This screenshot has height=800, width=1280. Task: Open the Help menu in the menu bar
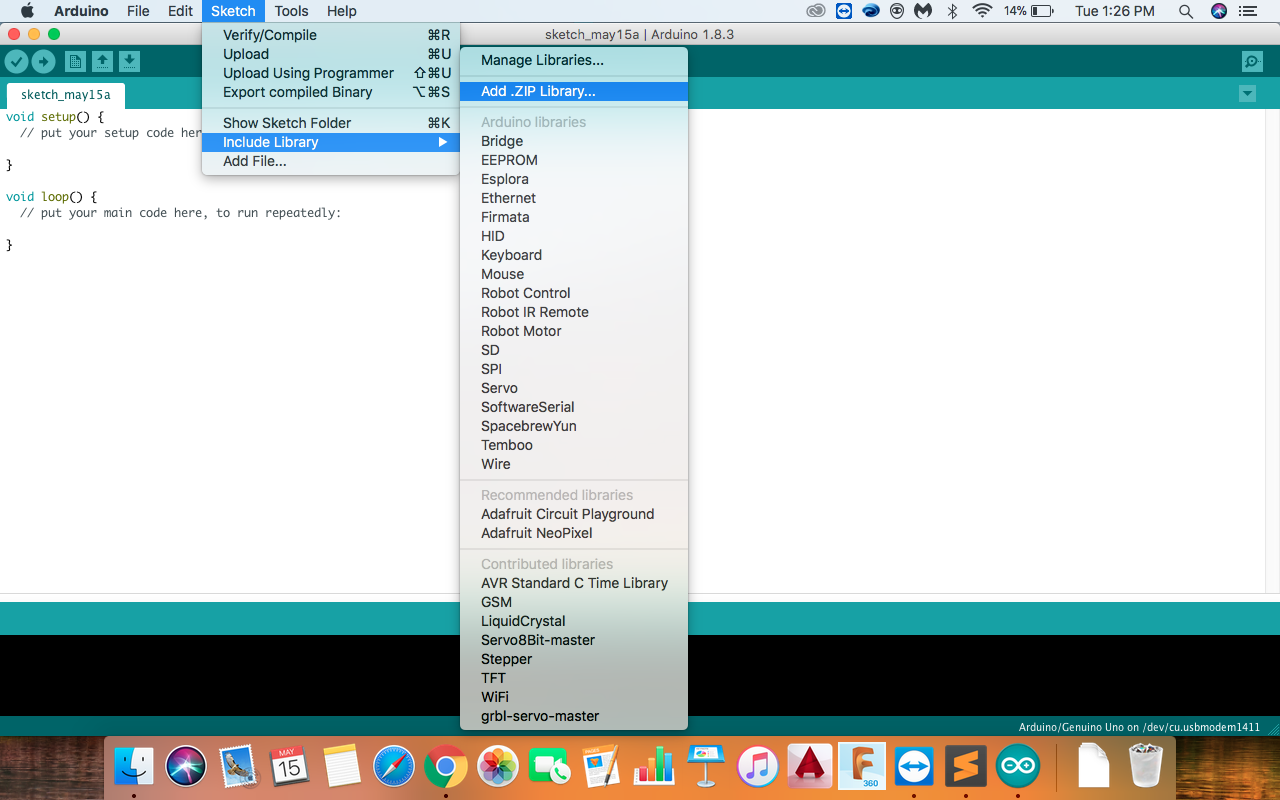pyautogui.click(x=342, y=11)
